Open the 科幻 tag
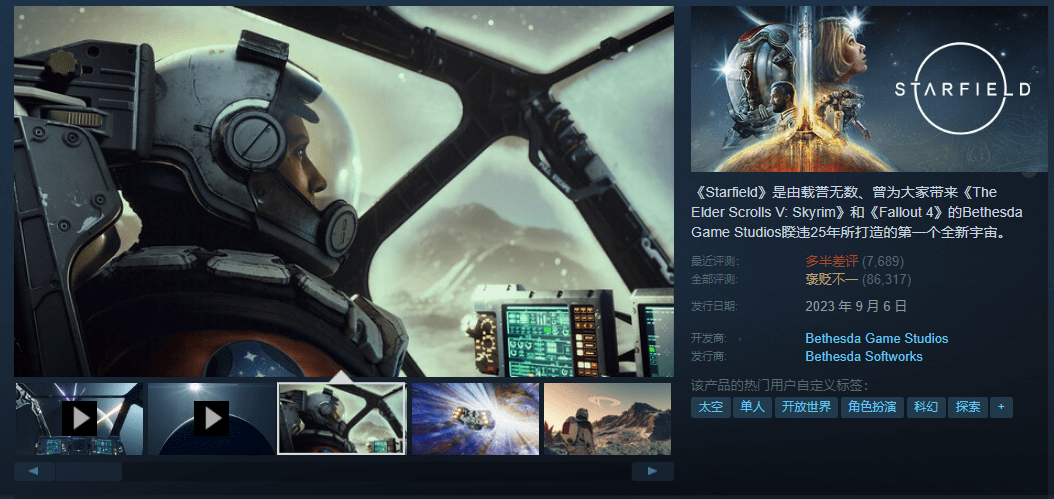 point(926,407)
